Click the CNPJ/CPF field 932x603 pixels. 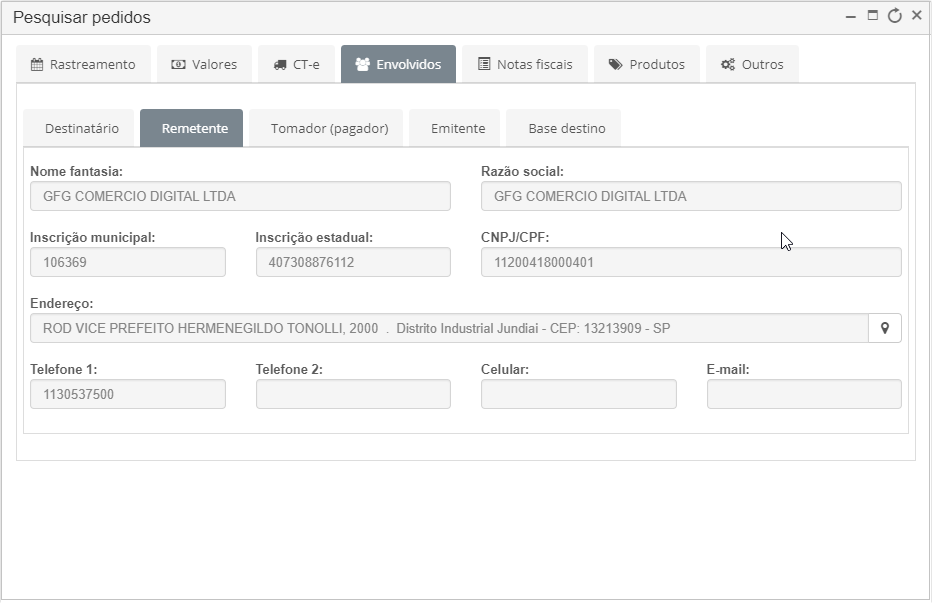coord(691,262)
